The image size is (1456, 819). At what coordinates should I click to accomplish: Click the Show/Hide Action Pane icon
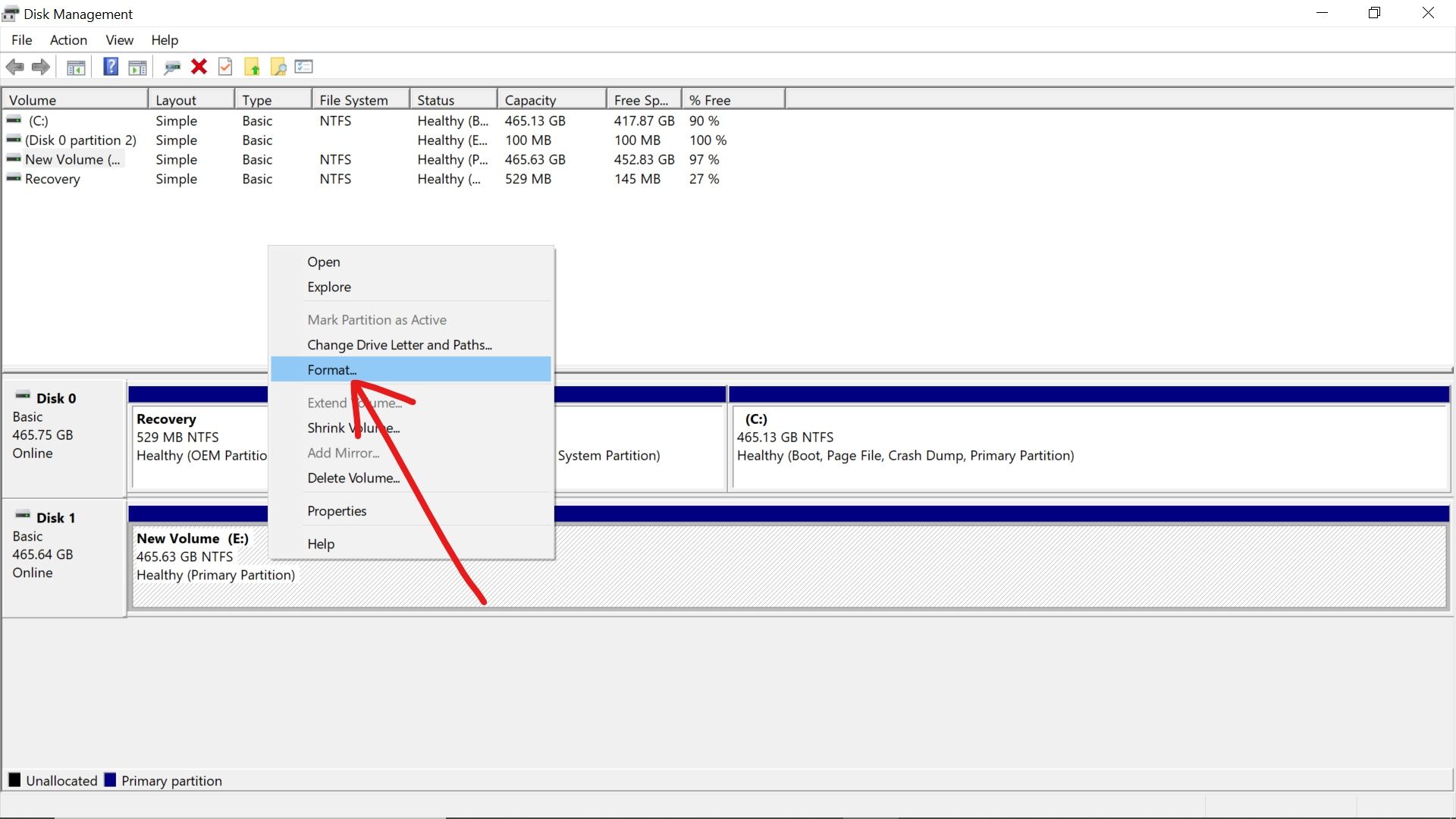[137, 67]
